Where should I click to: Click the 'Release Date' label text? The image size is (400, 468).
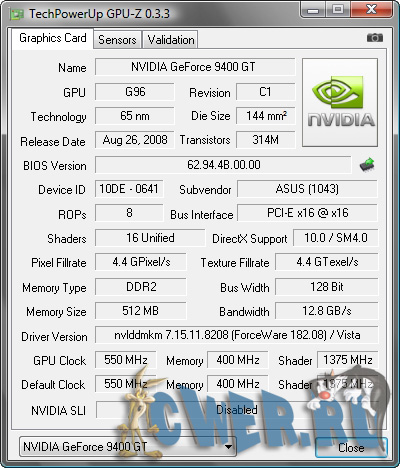pos(53,142)
